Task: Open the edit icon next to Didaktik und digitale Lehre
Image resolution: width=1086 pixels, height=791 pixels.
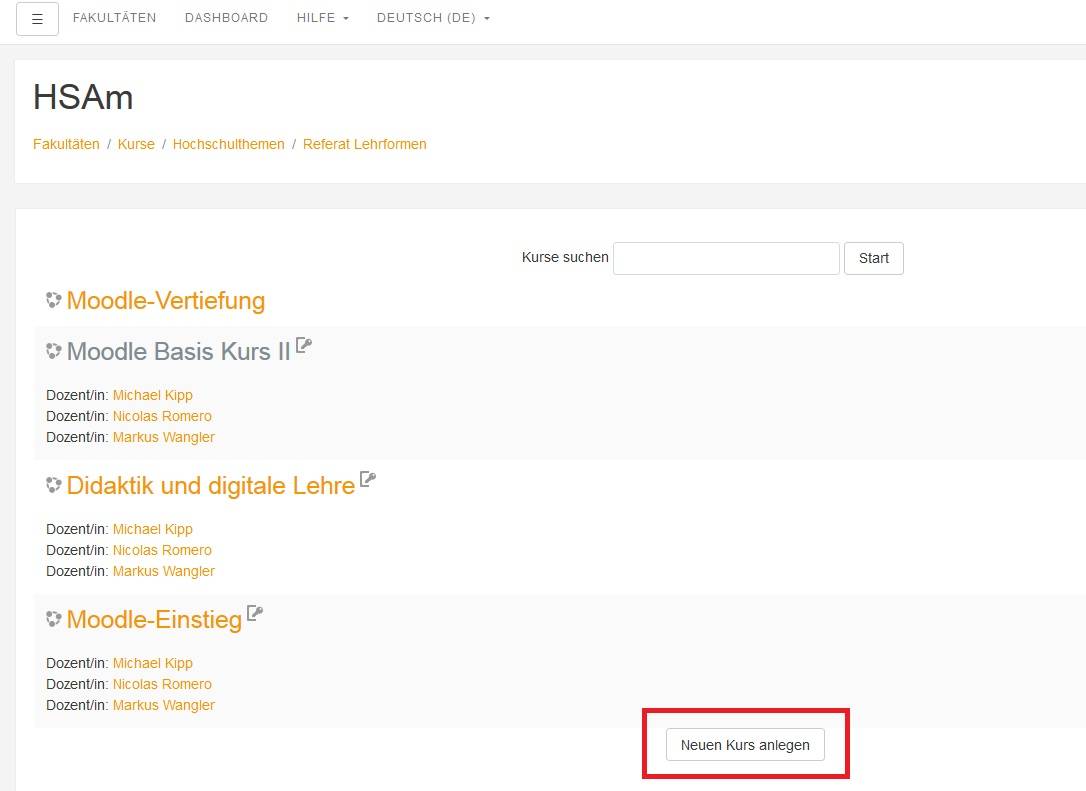Action: (x=367, y=478)
